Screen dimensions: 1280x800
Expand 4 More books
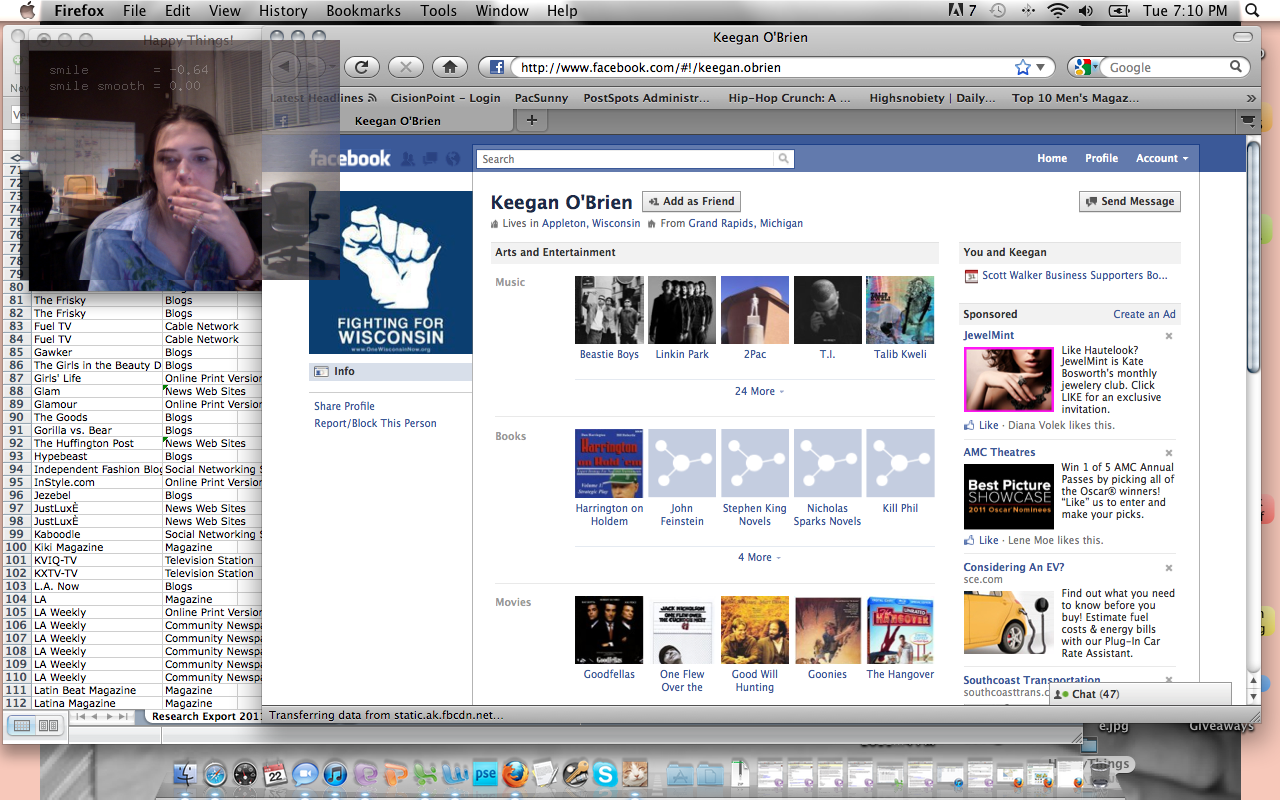click(x=759, y=557)
